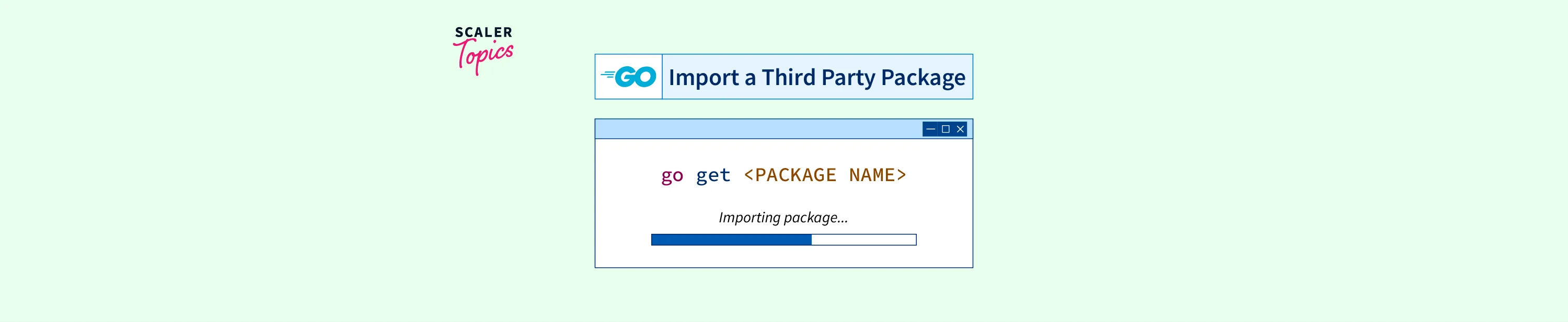
Task: Close the terminal window
Action: point(960,129)
